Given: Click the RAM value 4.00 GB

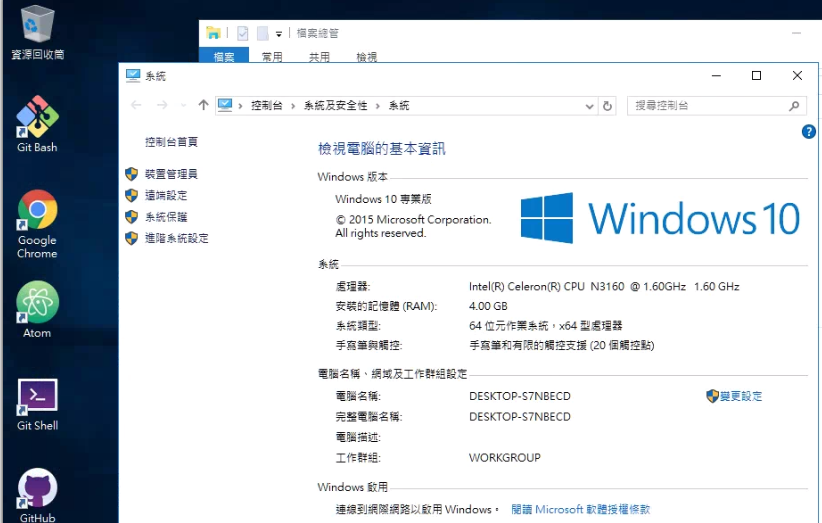Looking at the screenshot, I should coord(488,306).
